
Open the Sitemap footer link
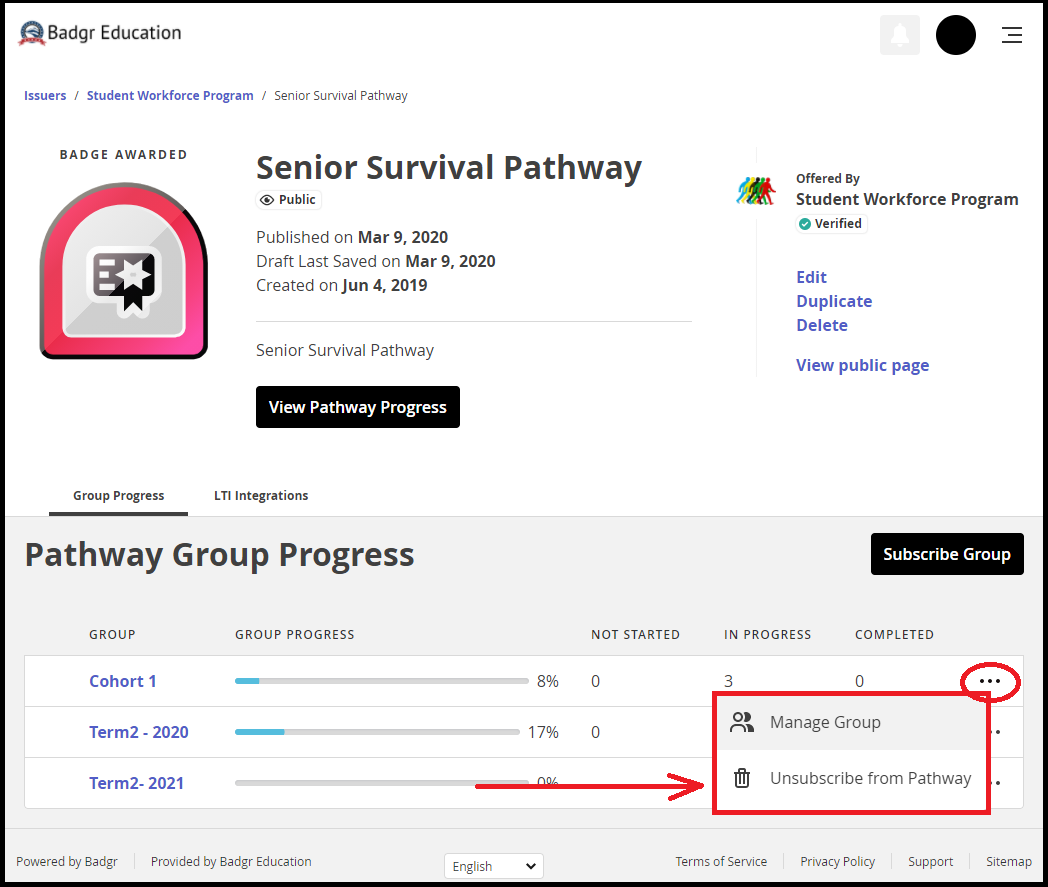(x=1009, y=862)
